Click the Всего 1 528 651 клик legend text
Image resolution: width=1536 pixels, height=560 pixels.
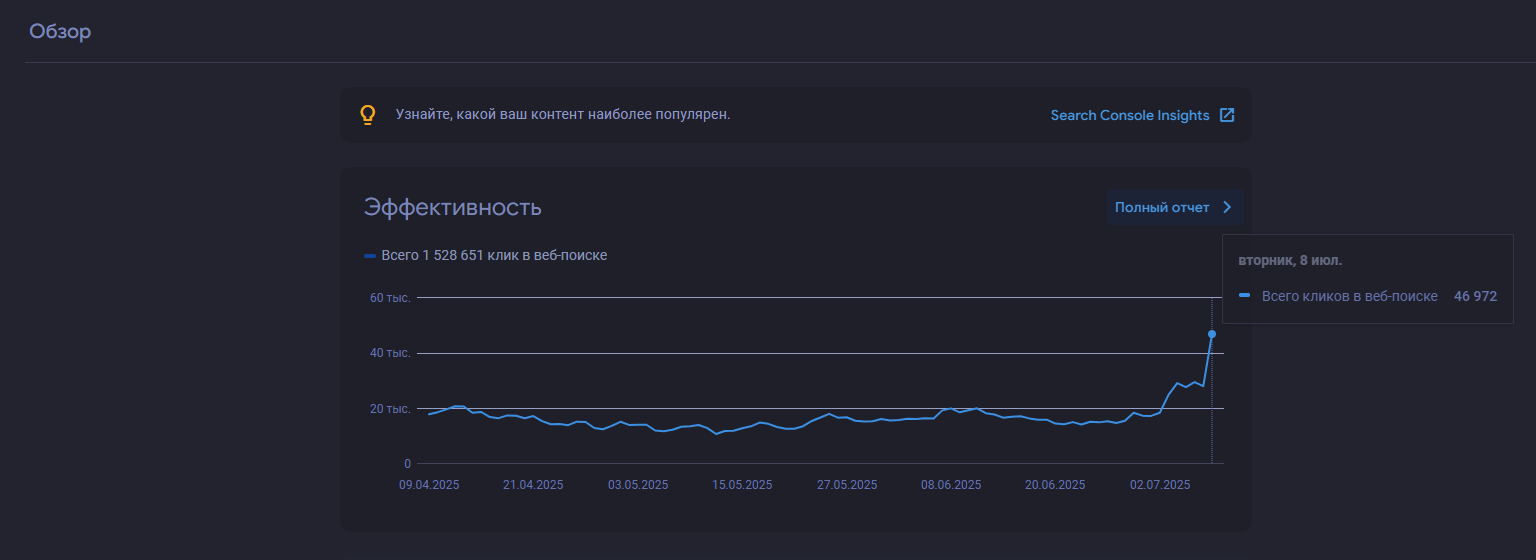tap(494, 256)
